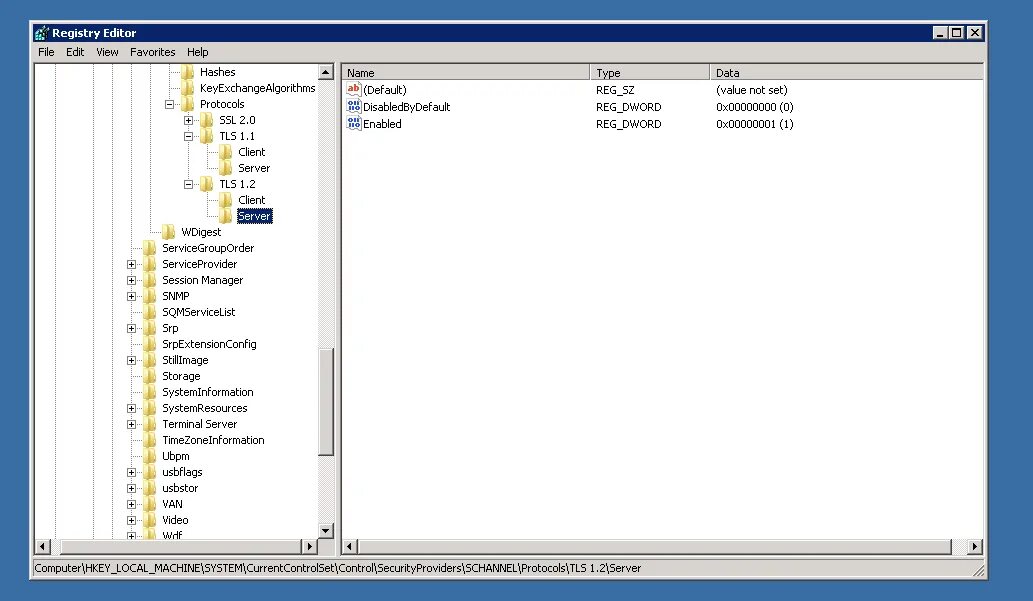Click the SSL 2.0 folder icon
Screen dimensions: 1033x601
click(207, 120)
